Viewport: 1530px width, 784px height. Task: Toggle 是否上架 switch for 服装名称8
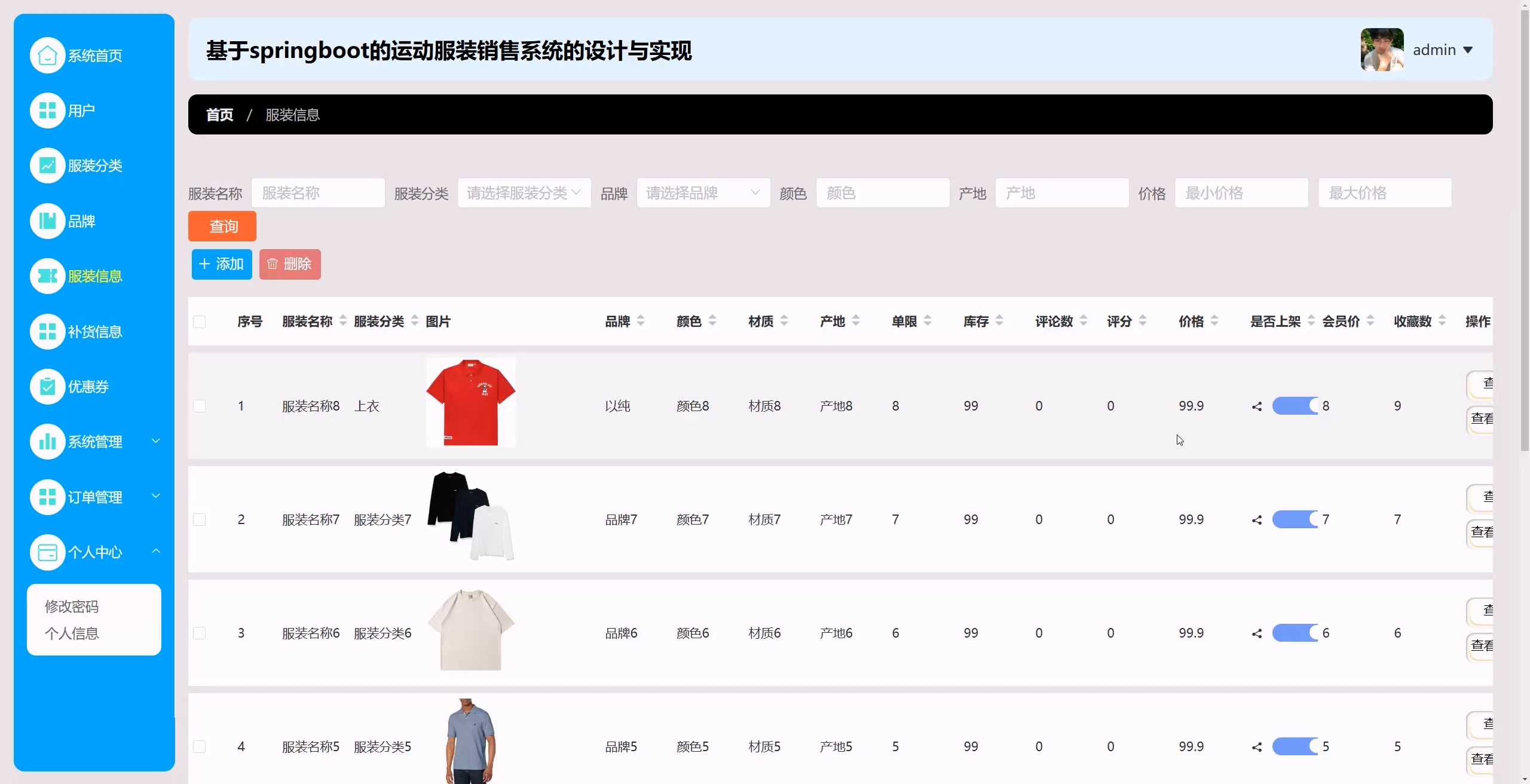1295,406
